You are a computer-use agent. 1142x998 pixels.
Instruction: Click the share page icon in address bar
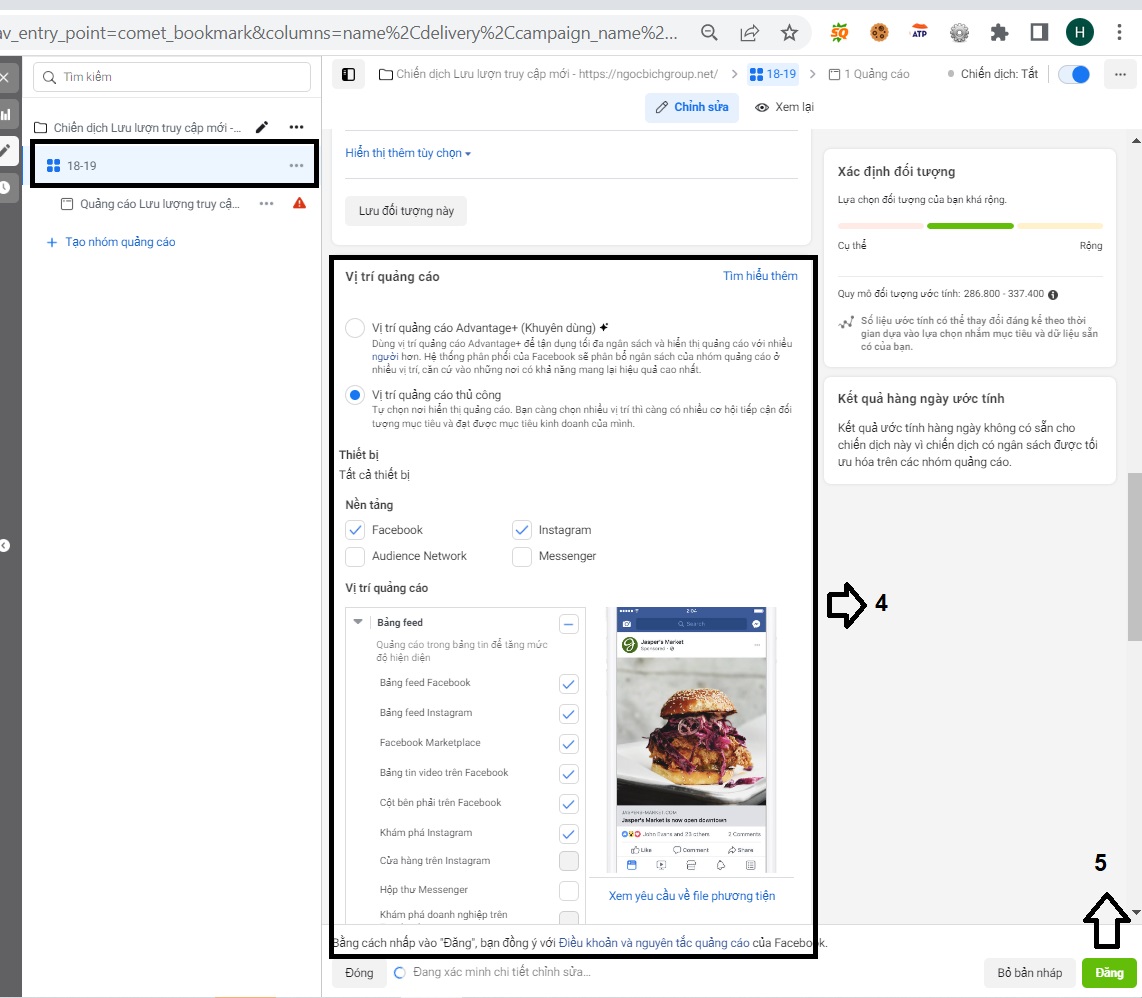(x=749, y=33)
